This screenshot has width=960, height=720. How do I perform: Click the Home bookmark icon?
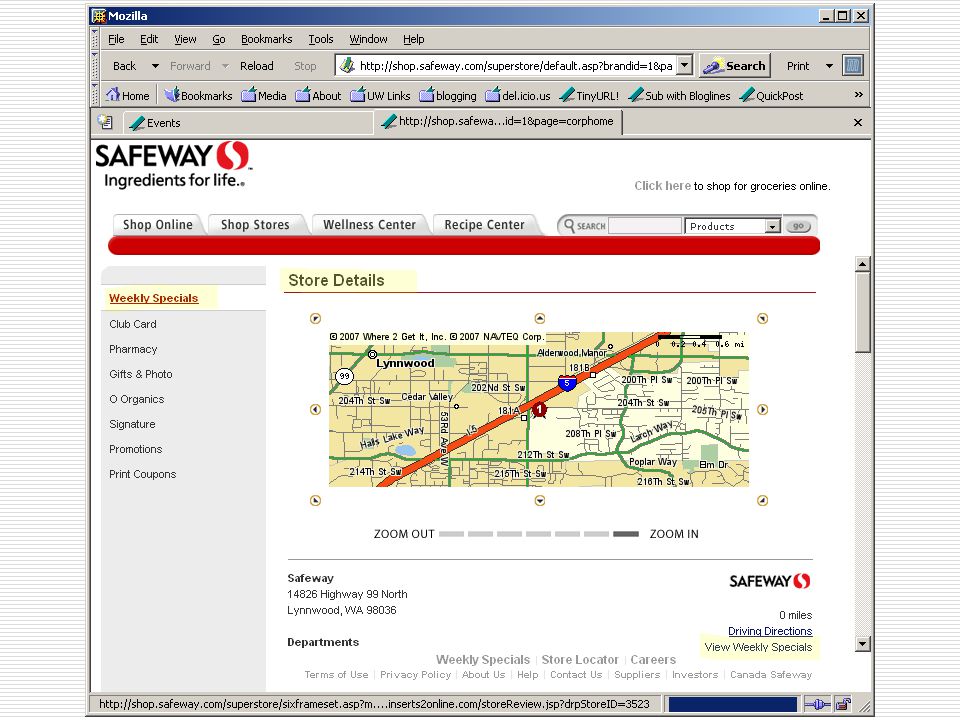[127, 96]
